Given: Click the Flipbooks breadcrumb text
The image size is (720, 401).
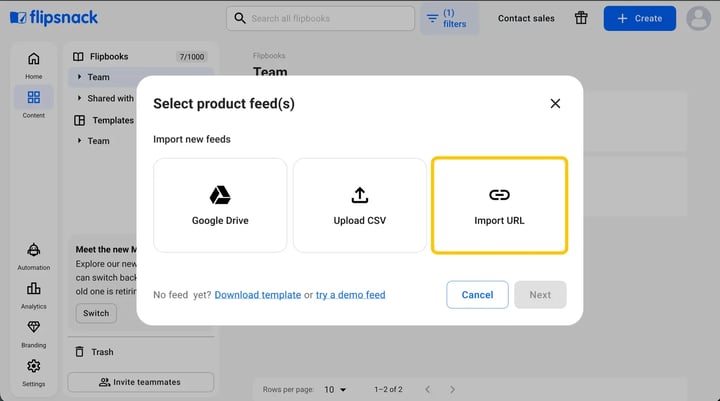Looking at the screenshot, I should pos(269,56).
